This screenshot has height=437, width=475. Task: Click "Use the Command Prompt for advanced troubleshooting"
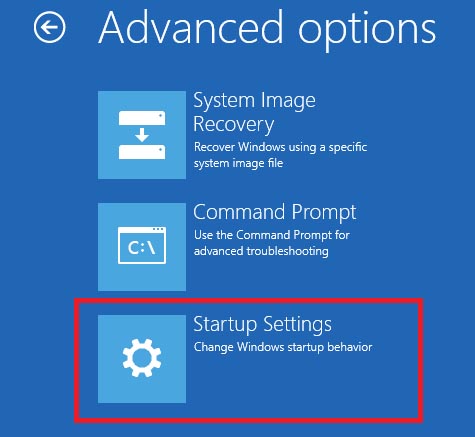pos(271,243)
